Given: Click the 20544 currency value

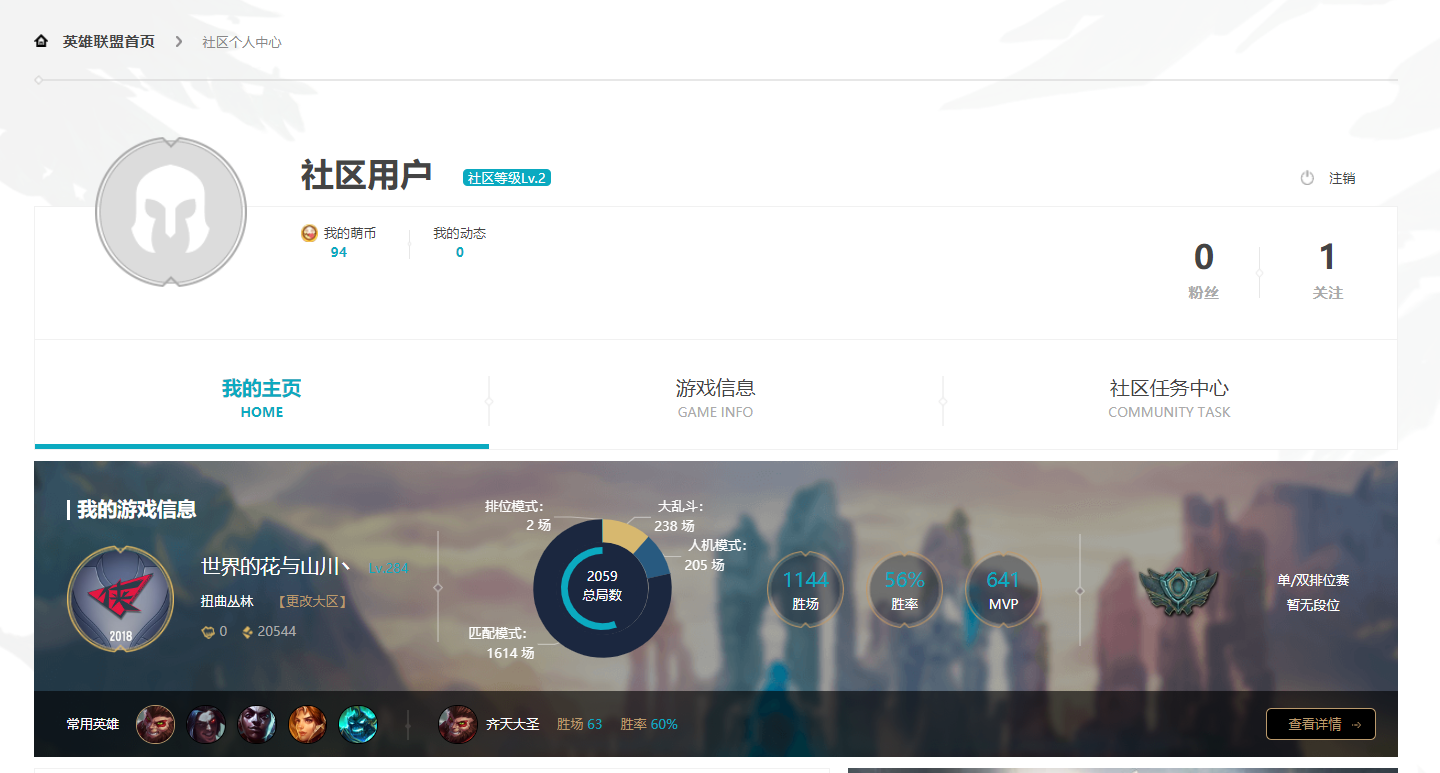Looking at the screenshot, I should [x=277, y=631].
